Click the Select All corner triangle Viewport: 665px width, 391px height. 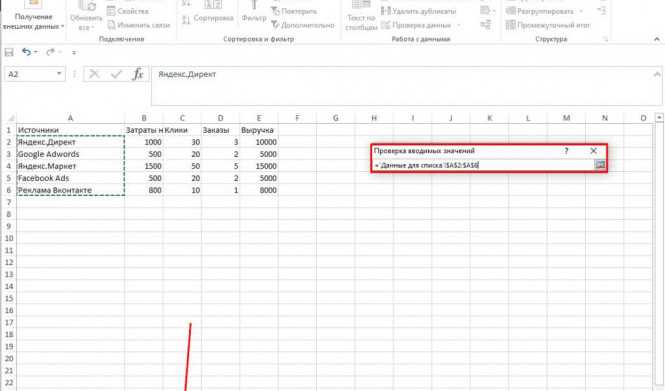11,118
